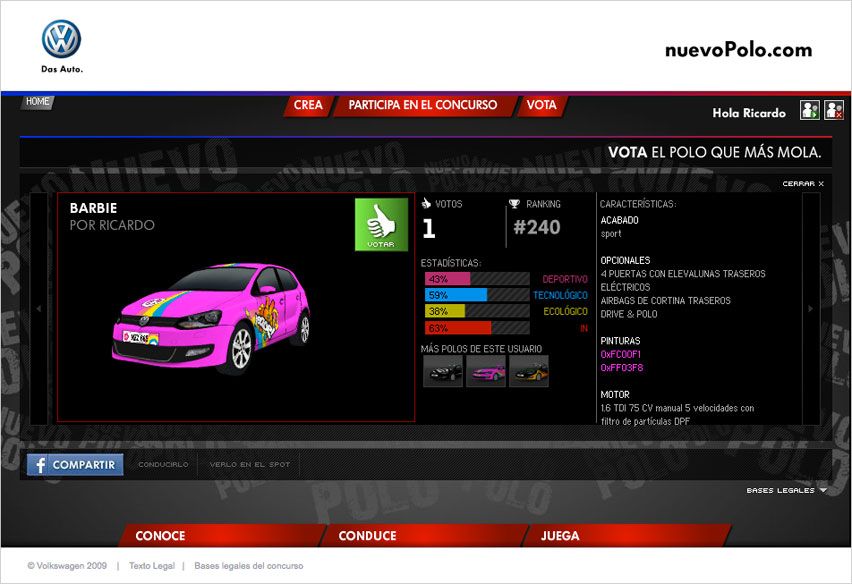Image resolution: width=852 pixels, height=584 pixels.
Task: Open Bases legales del concurso link
Action: coord(248,566)
